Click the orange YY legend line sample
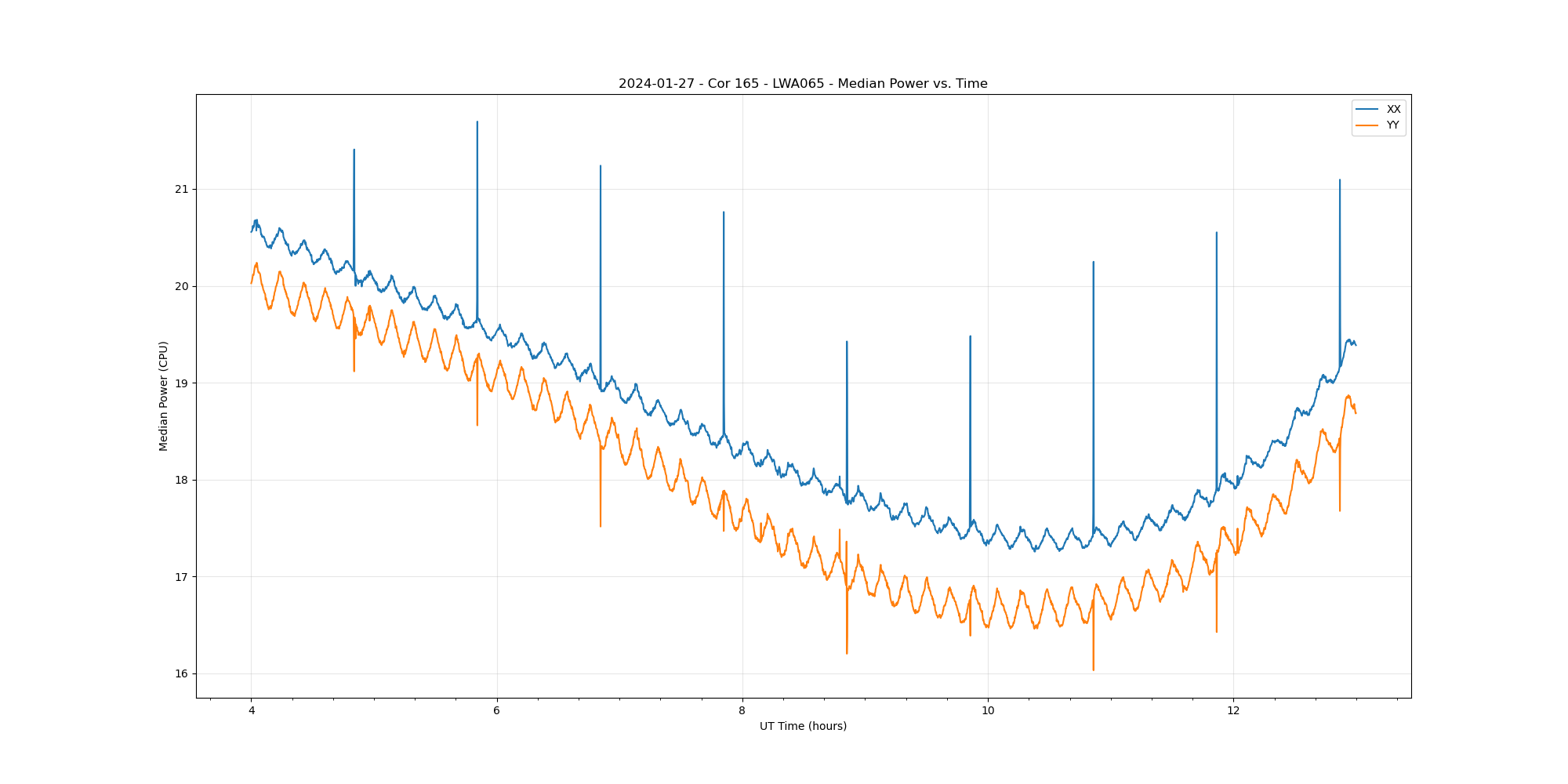 tap(1367, 125)
